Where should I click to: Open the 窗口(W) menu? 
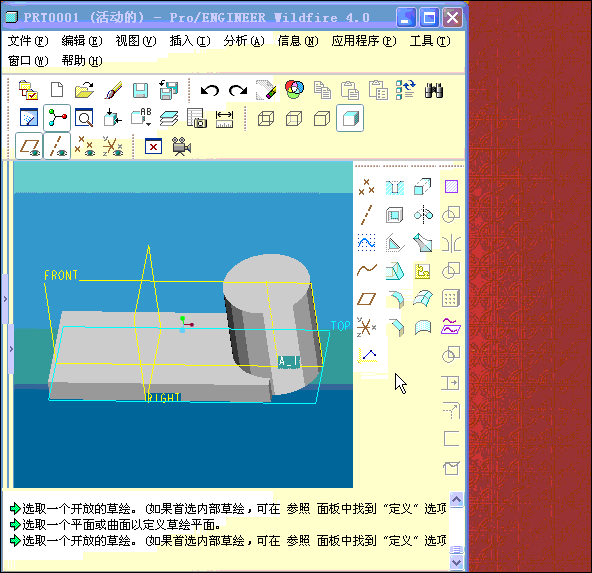point(28,60)
